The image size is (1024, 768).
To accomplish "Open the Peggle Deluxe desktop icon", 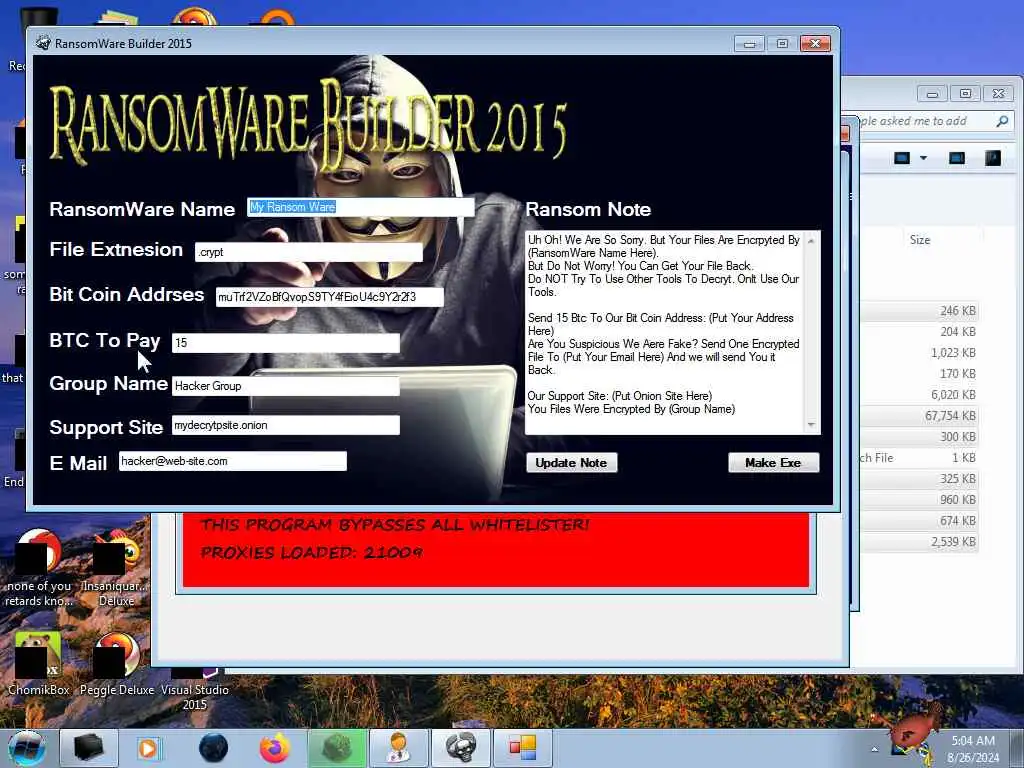I will [x=117, y=664].
